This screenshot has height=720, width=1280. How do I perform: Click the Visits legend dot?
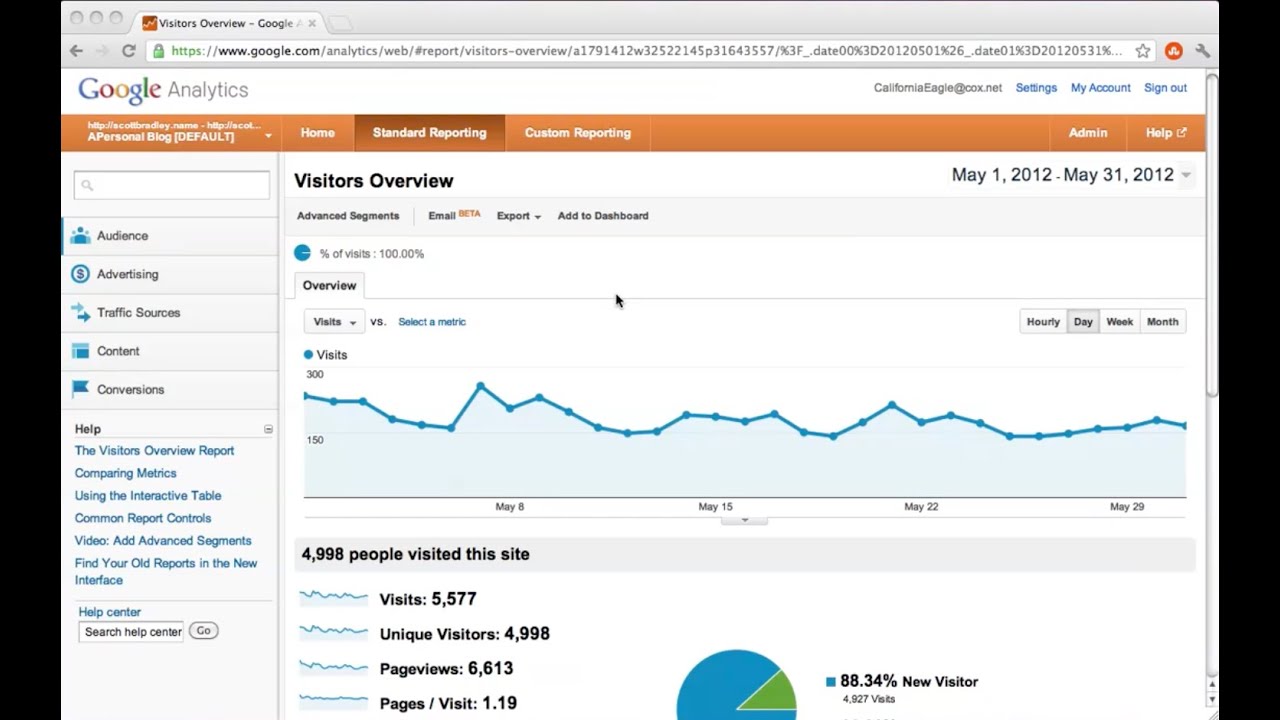coord(308,355)
